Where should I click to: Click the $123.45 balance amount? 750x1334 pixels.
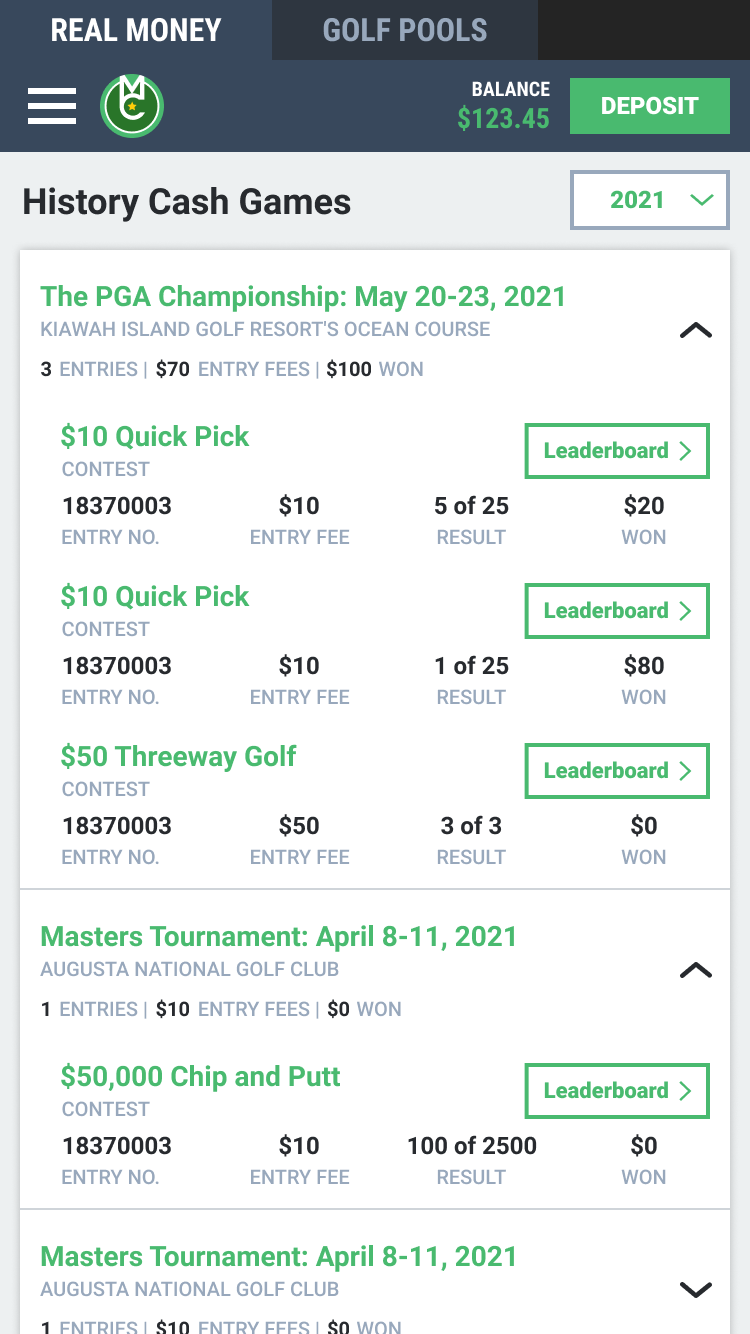[503, 119]
